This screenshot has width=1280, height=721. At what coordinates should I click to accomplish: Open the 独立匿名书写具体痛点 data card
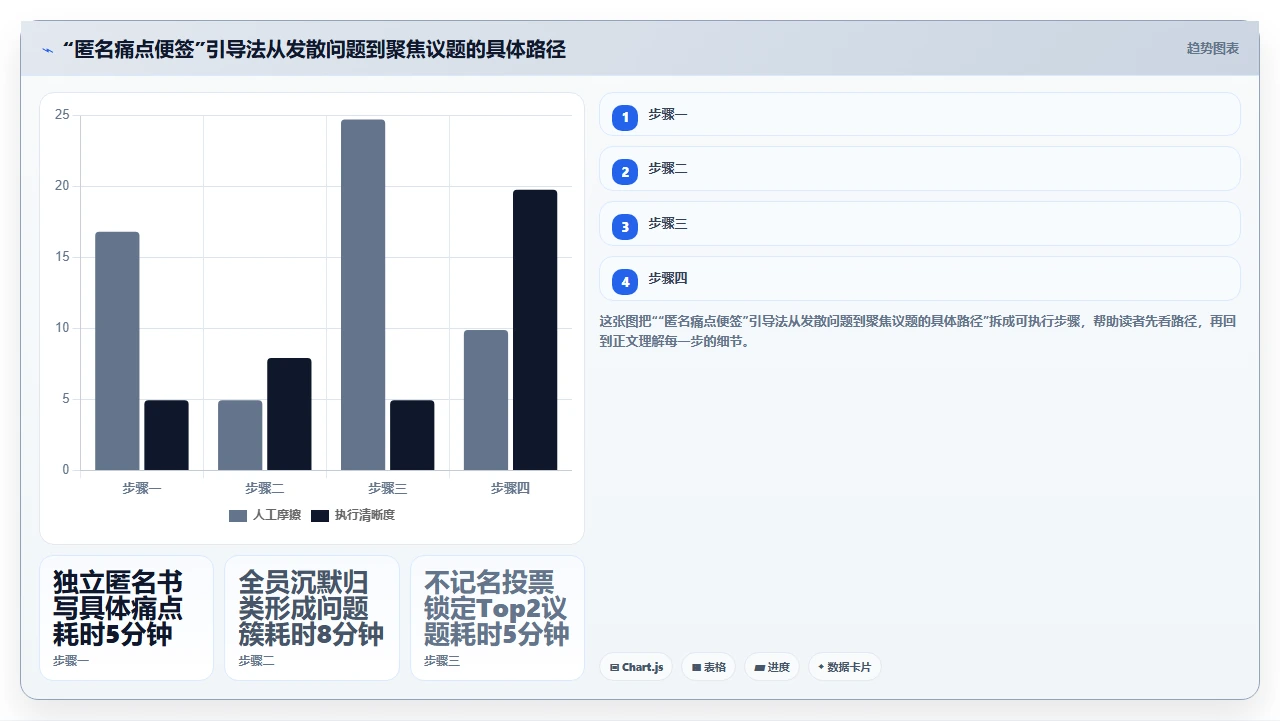pos(126,618)
